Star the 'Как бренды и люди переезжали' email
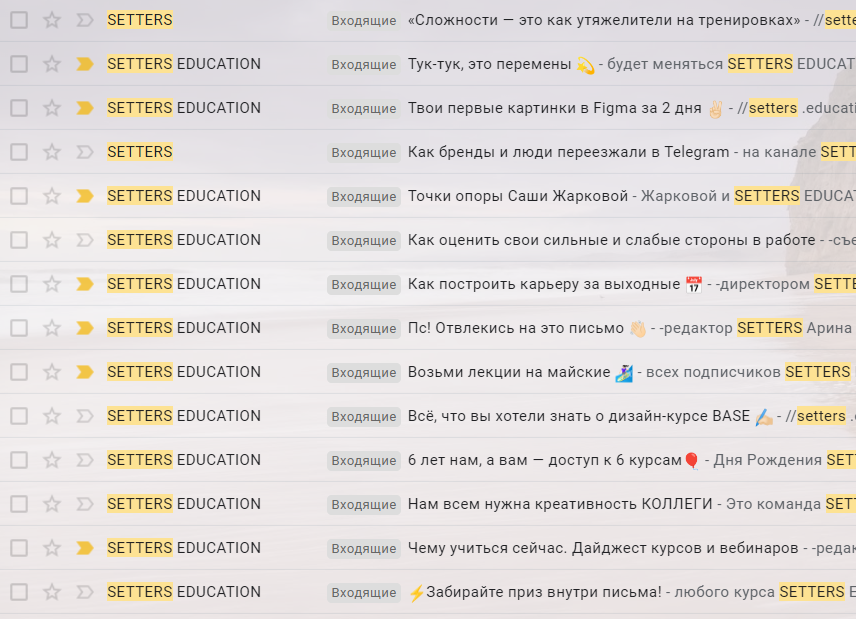 click(x=52, y=152)
